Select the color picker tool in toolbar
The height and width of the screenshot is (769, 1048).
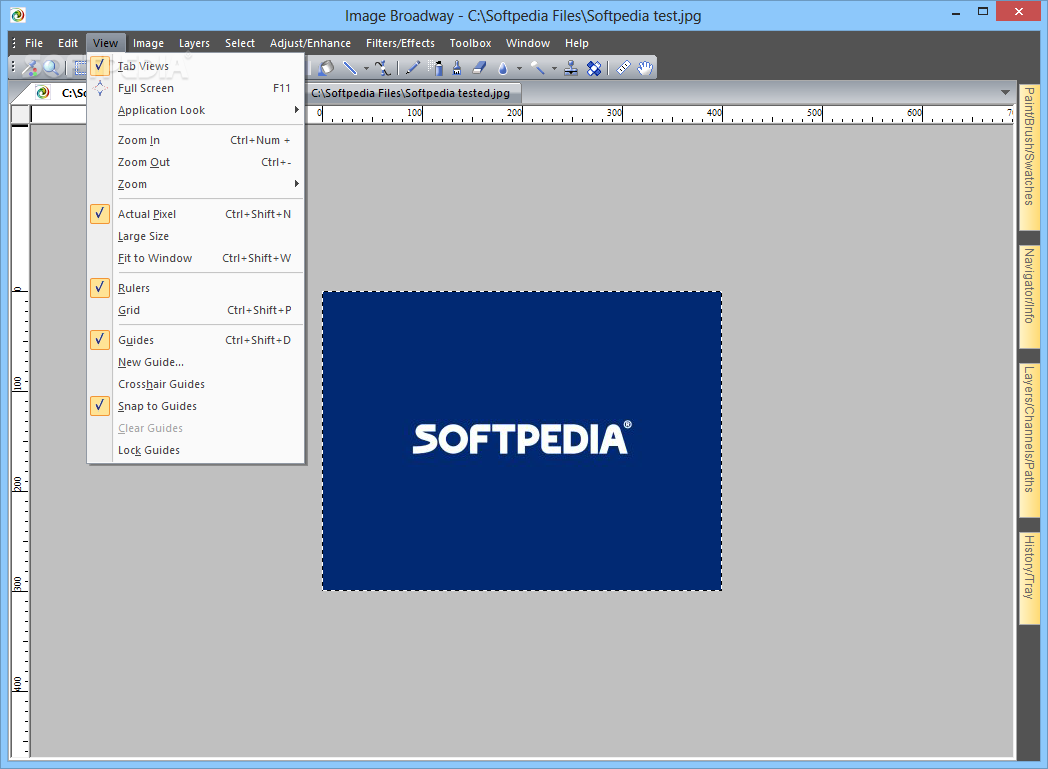tap(30, 67)
